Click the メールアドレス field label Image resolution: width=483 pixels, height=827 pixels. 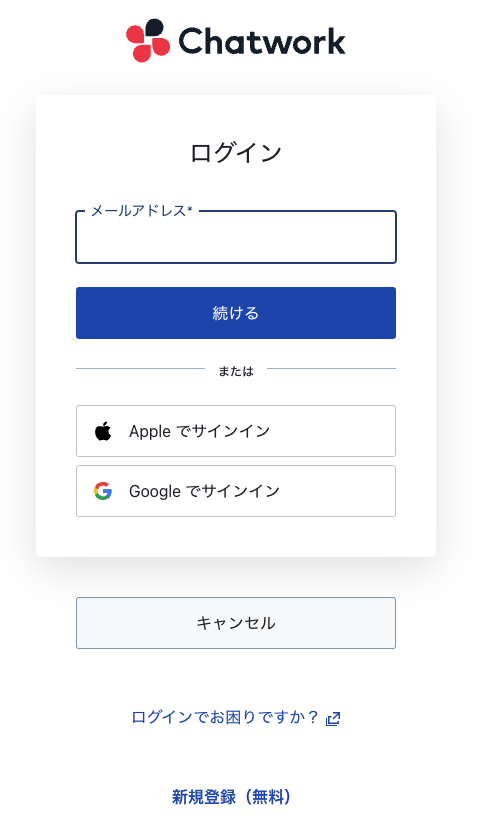tap(139, 211)
